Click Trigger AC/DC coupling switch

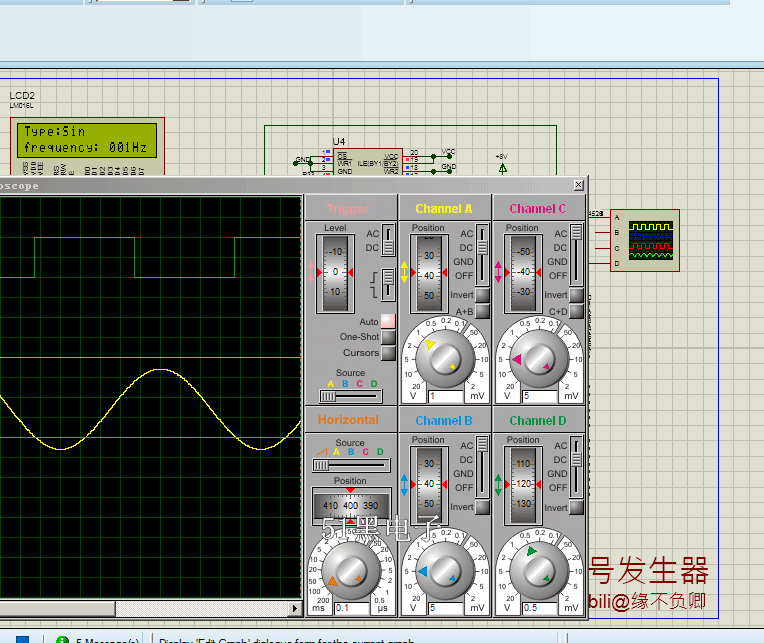pyautogui.click(x=388, y=240)
